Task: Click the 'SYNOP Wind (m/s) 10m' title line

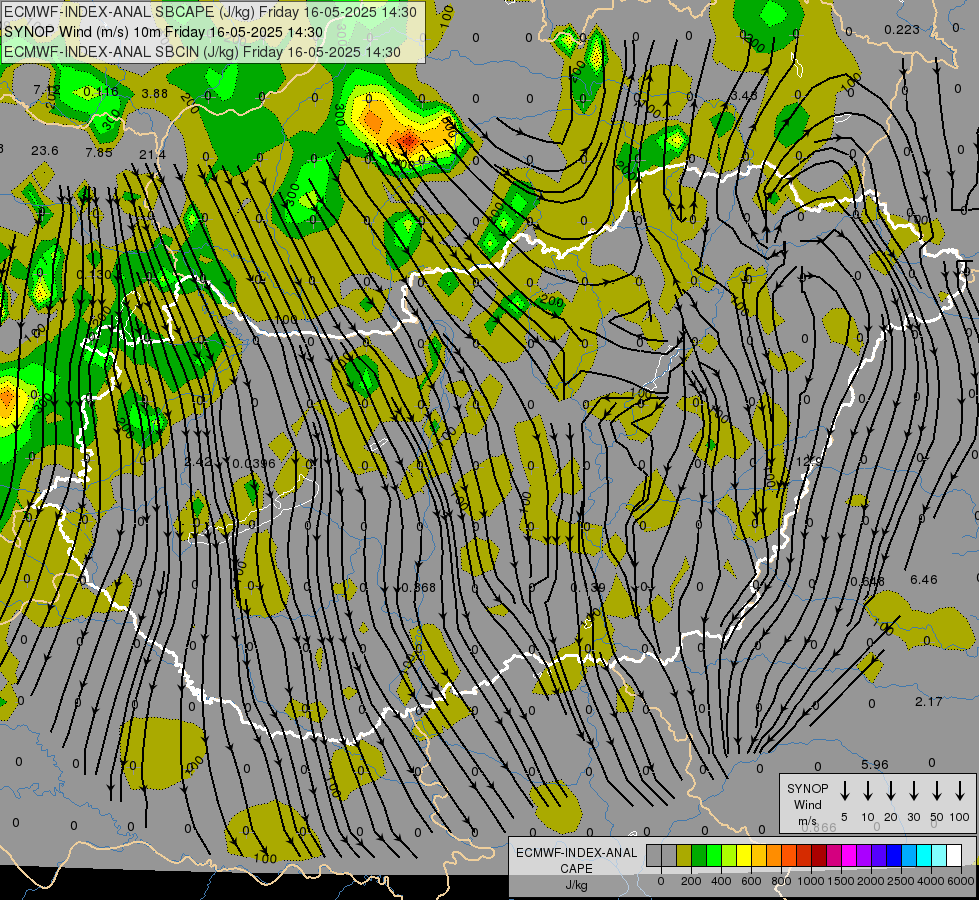Action: click(164, 32)
